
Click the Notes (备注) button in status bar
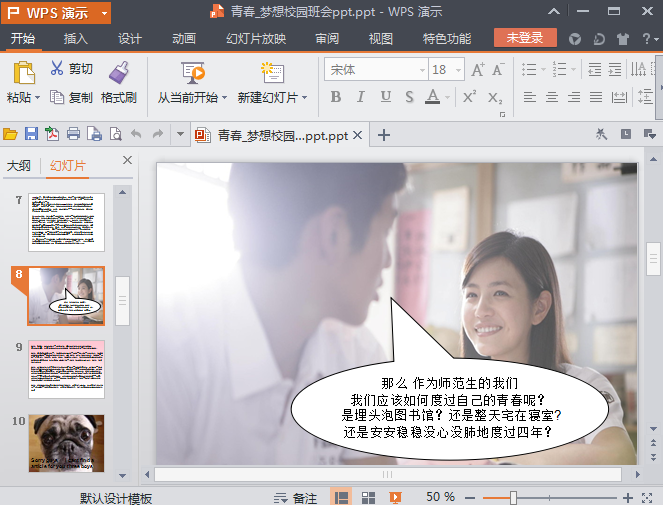tap(297, 497)
